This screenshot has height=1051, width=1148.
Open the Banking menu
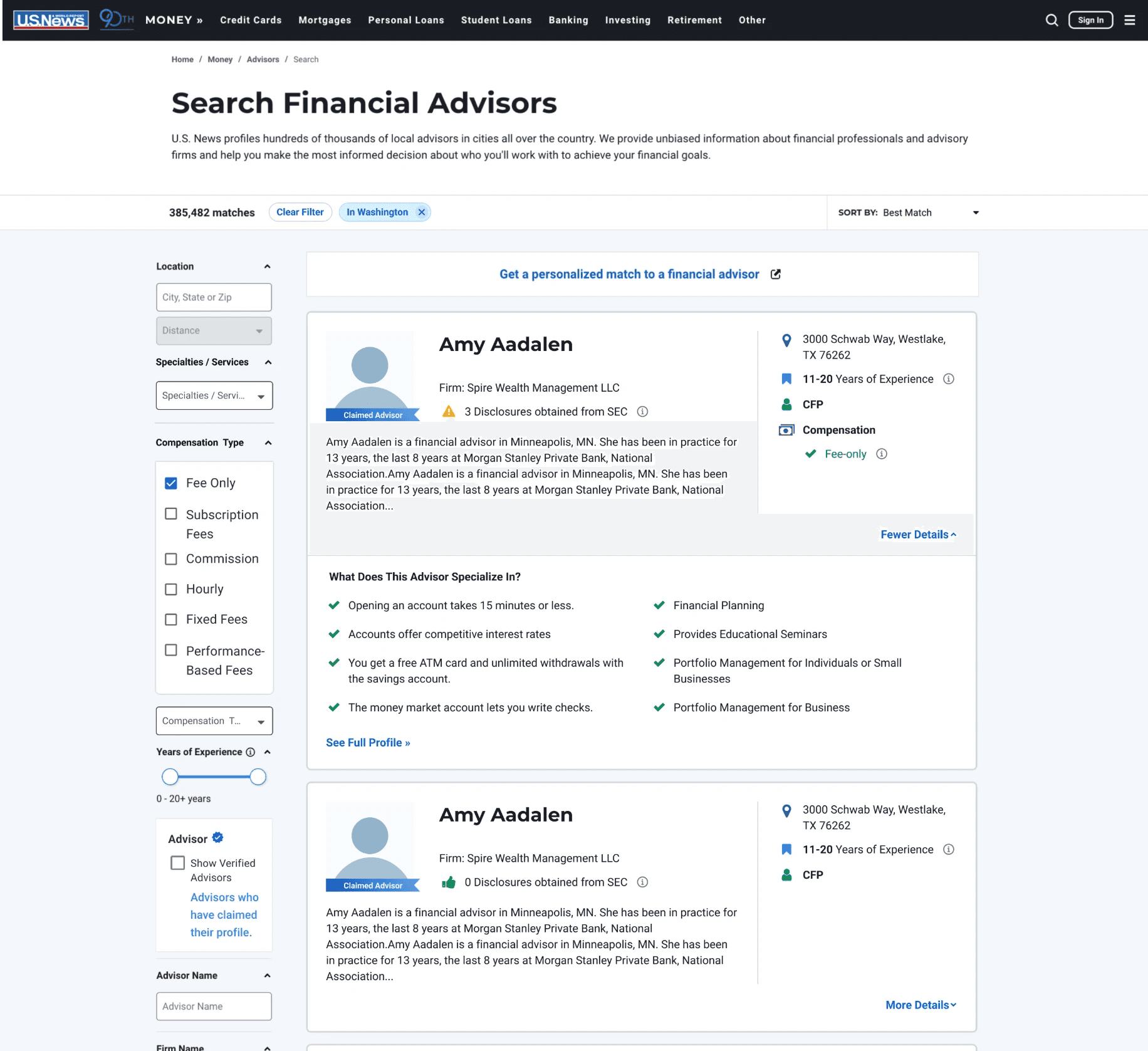568,20
